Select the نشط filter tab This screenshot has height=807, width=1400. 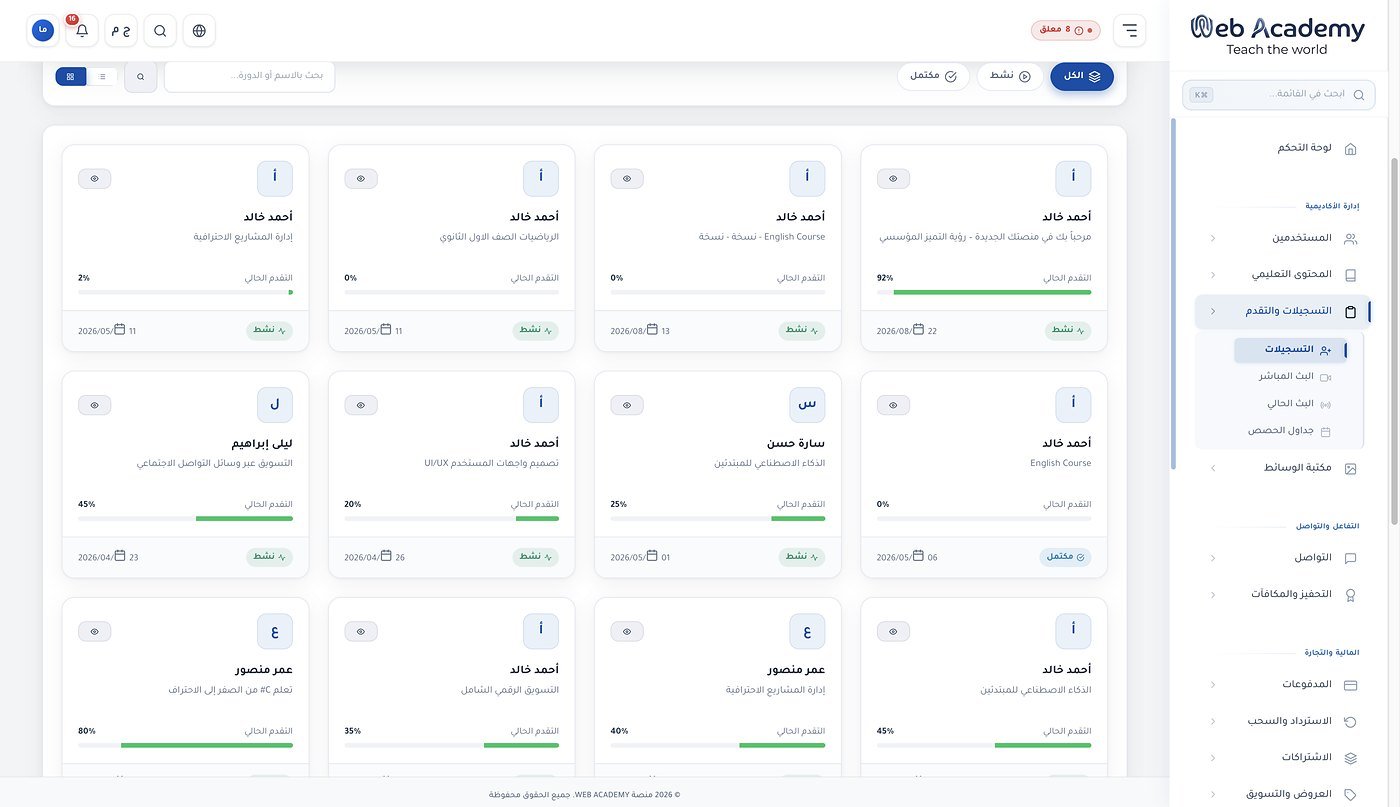1010,76
